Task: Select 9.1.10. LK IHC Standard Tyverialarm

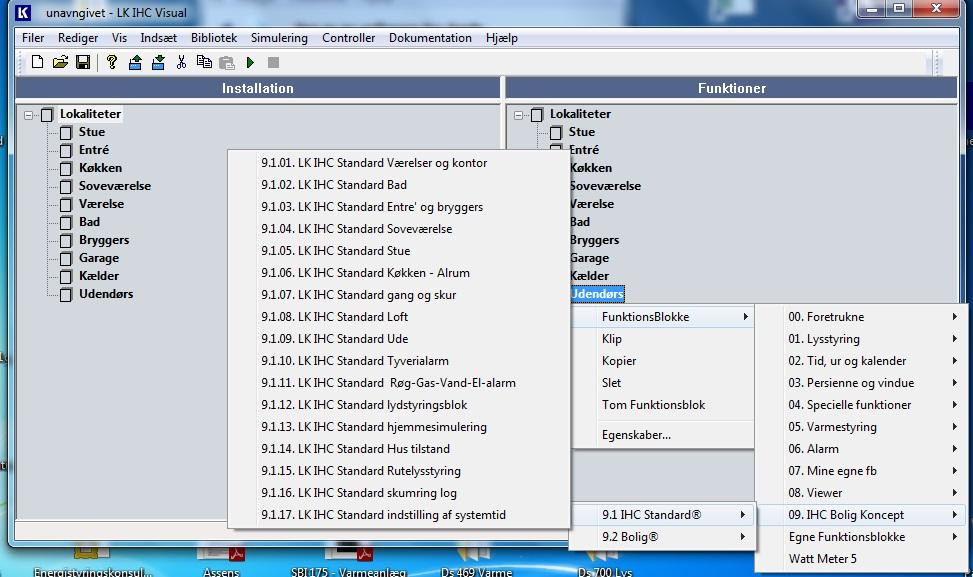Action: pos(355,361)
